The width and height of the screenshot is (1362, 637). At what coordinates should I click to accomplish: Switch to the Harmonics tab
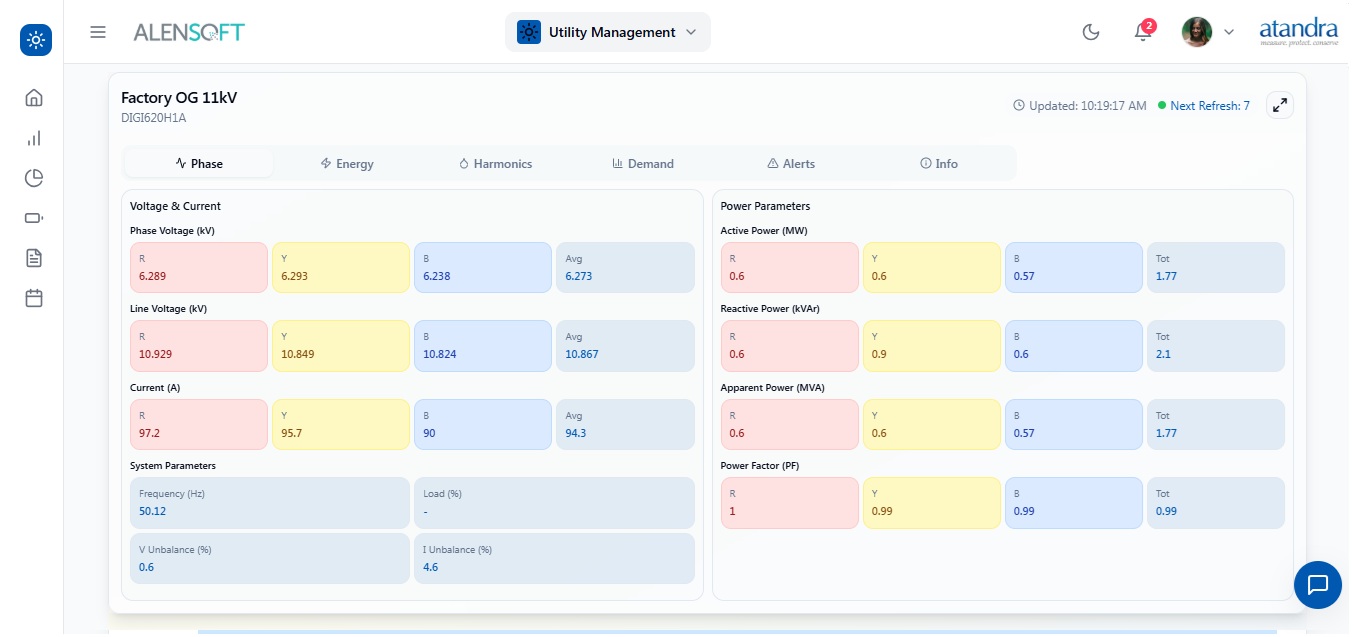[x=495, y=164]
